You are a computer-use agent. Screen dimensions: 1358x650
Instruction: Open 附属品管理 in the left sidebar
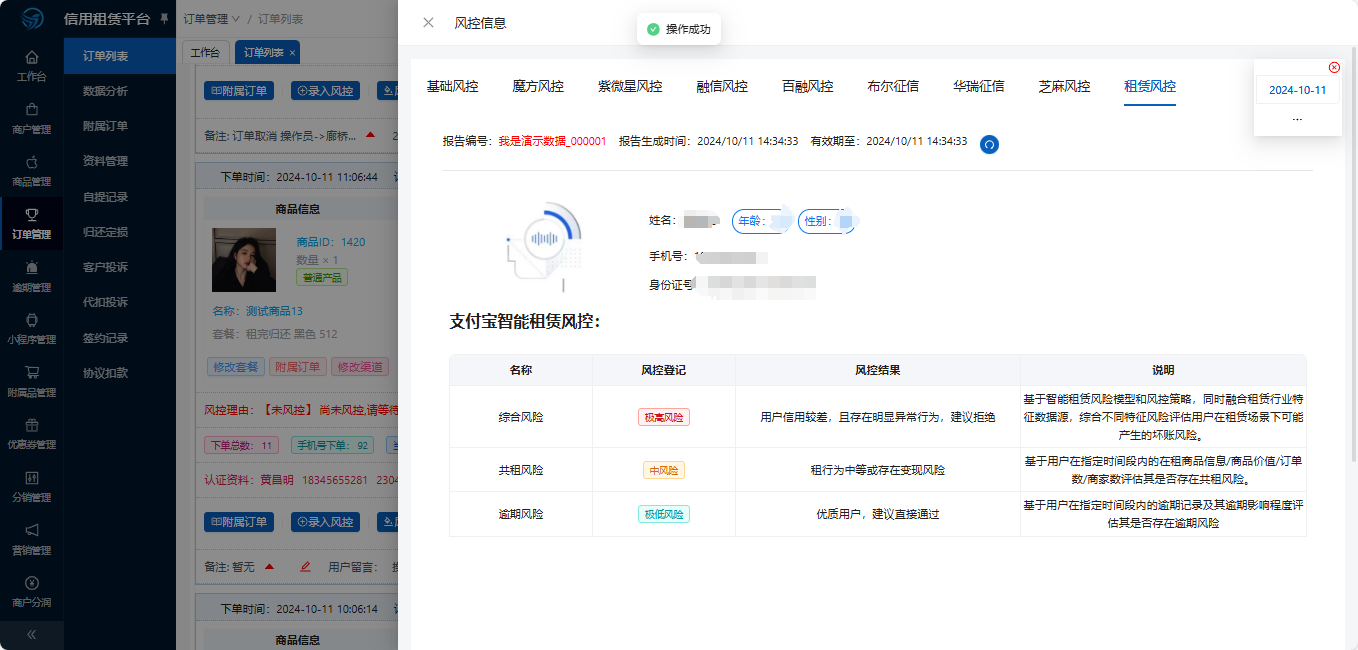click(31, 381)
